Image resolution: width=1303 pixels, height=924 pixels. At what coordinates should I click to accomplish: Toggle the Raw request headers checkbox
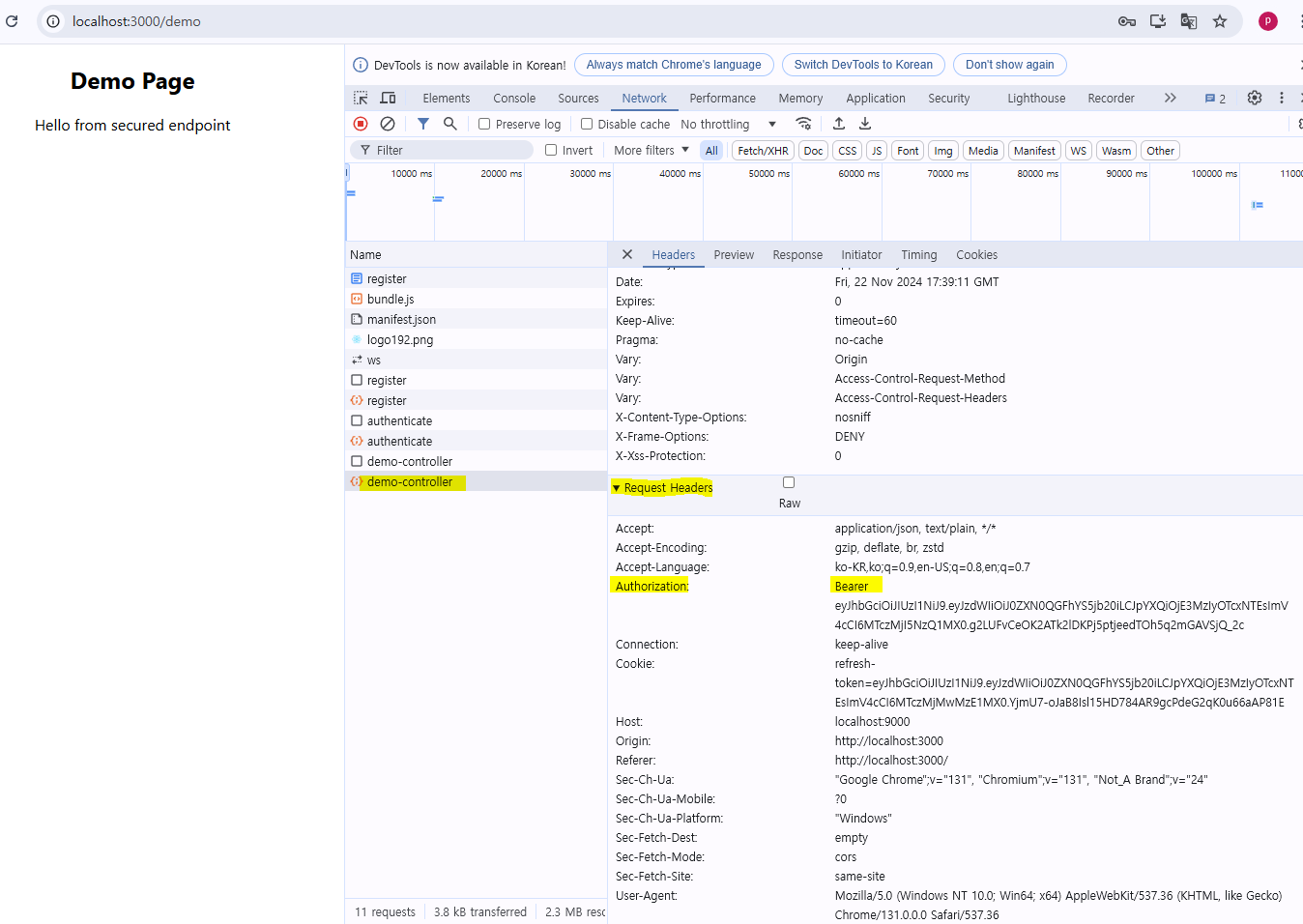click(789, 482)
